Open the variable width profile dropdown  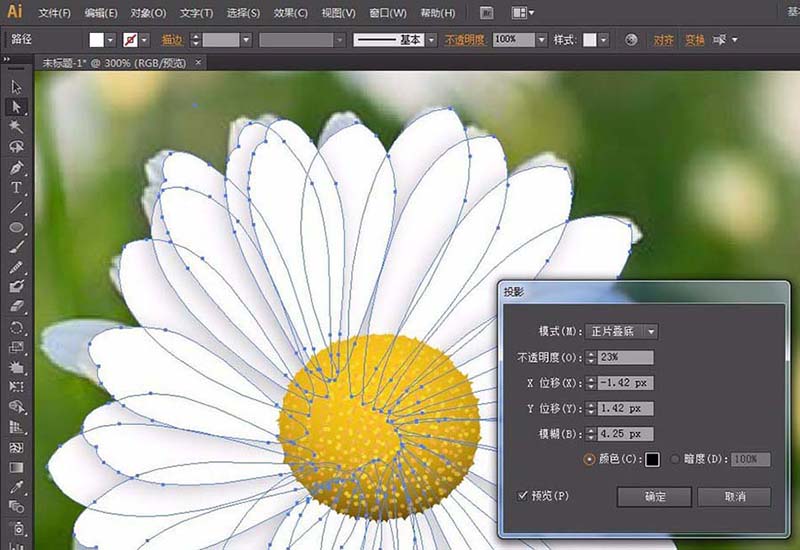click(x=340, y=40)
